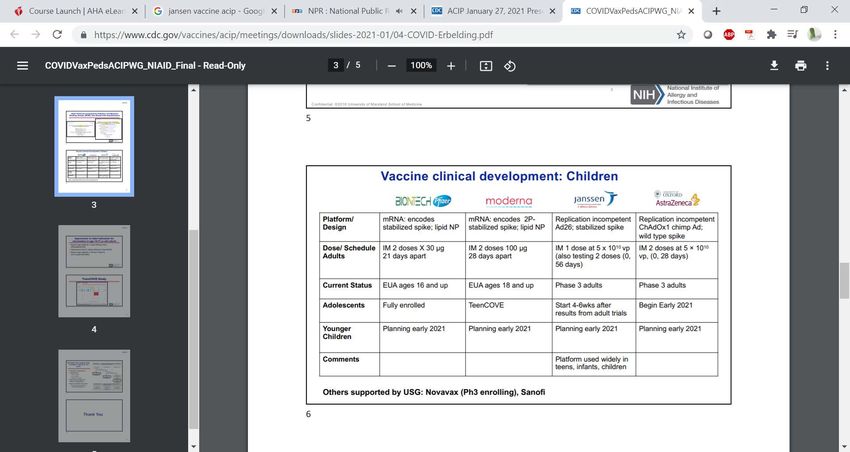Viewport: 850px width, 452px height.
Task: Open the Chrome profile avatar
Action: (x=814, y=35)
